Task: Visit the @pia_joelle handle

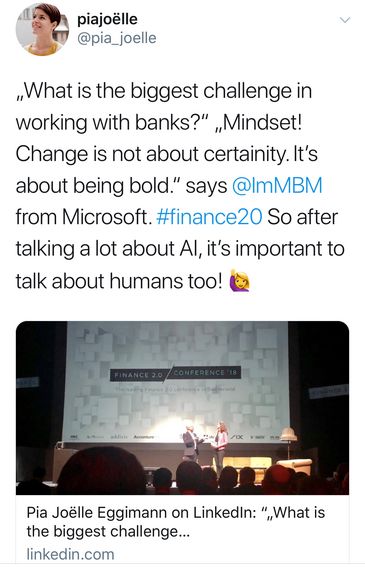Action: click(116, 38)
